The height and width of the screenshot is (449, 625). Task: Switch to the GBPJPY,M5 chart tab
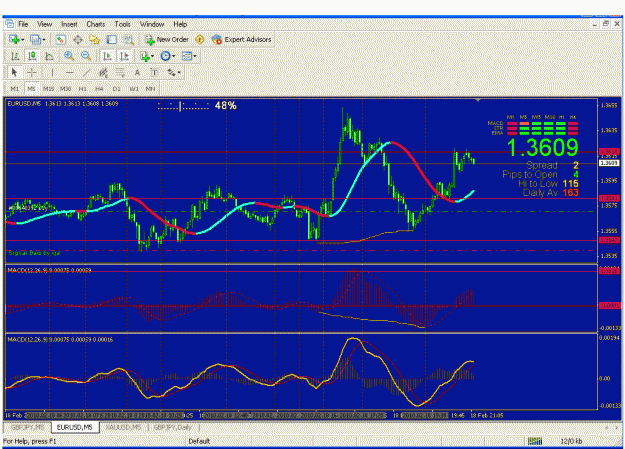point(28,427)
